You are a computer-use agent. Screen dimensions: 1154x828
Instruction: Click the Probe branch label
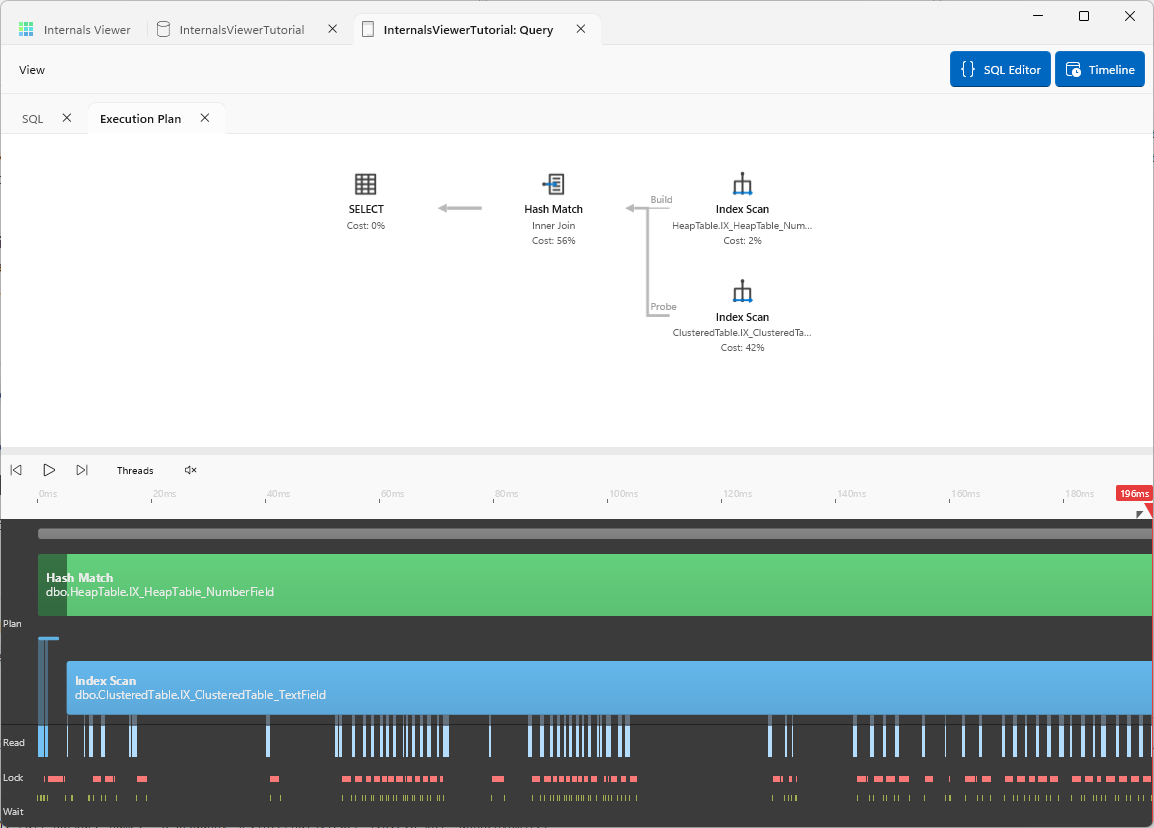[x=663, y=307]
